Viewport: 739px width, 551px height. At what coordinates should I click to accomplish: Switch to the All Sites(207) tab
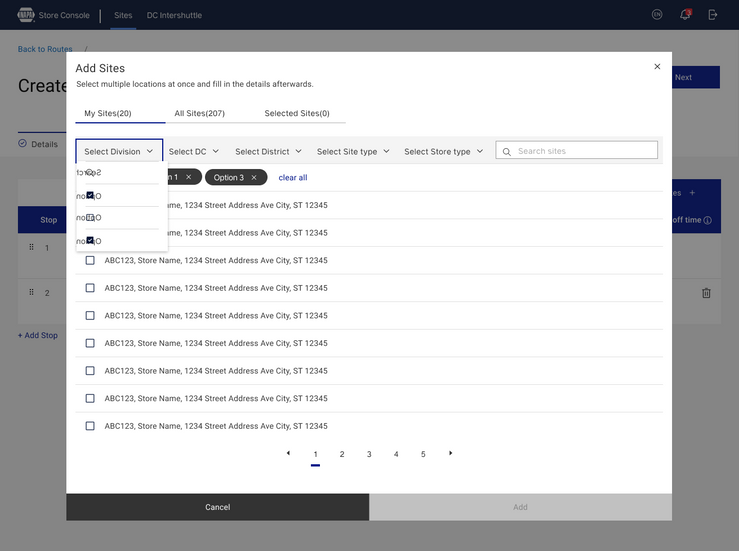(199, 113)
